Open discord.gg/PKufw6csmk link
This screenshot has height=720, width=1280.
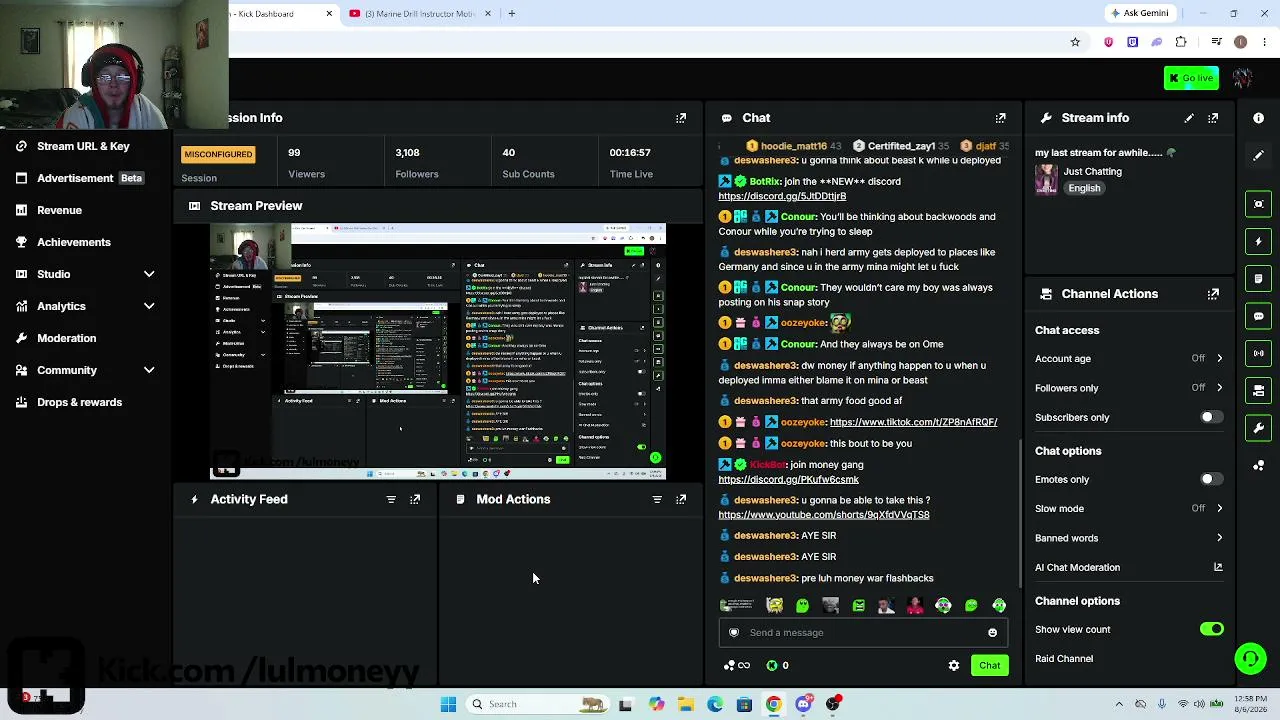click(x=788, y=480)
